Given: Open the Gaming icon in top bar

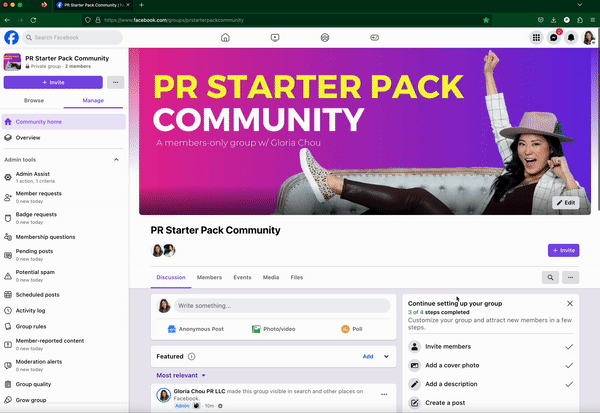Looking at the screenshot, I should pos(375,38).
